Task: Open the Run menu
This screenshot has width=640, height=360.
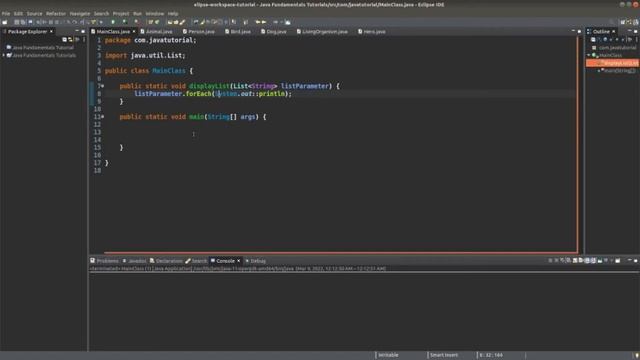Action: click(137, 13)
